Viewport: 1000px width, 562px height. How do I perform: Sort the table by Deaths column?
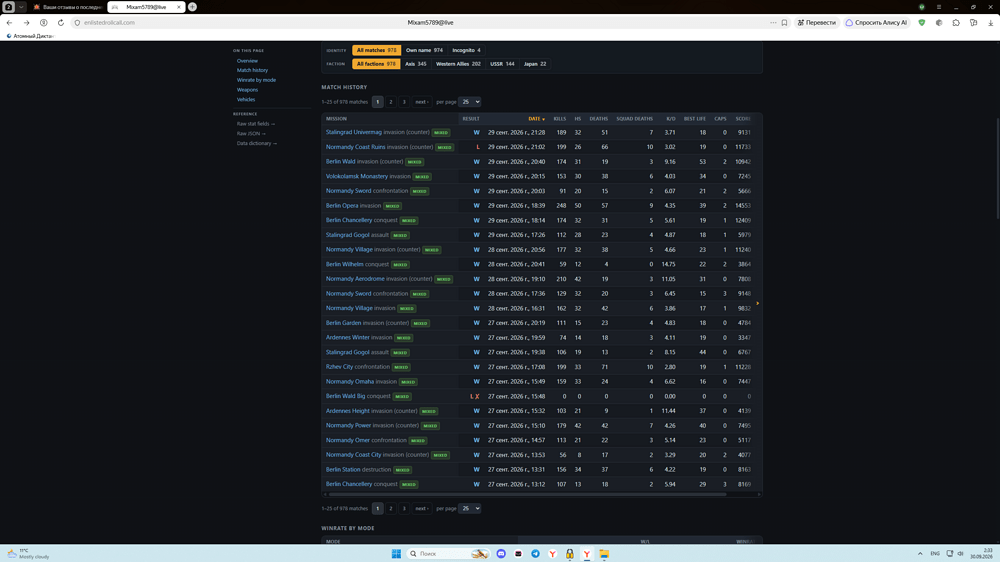click(x=598, y=119)
